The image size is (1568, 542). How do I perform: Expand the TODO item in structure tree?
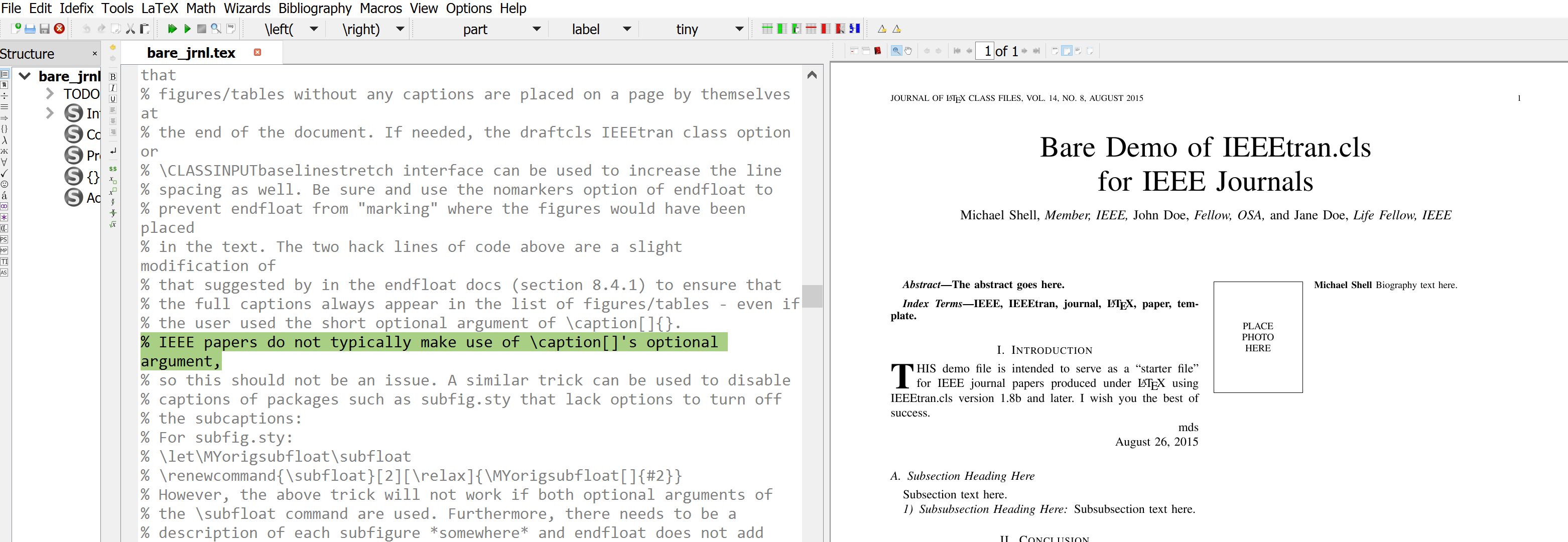coord(50,94)
